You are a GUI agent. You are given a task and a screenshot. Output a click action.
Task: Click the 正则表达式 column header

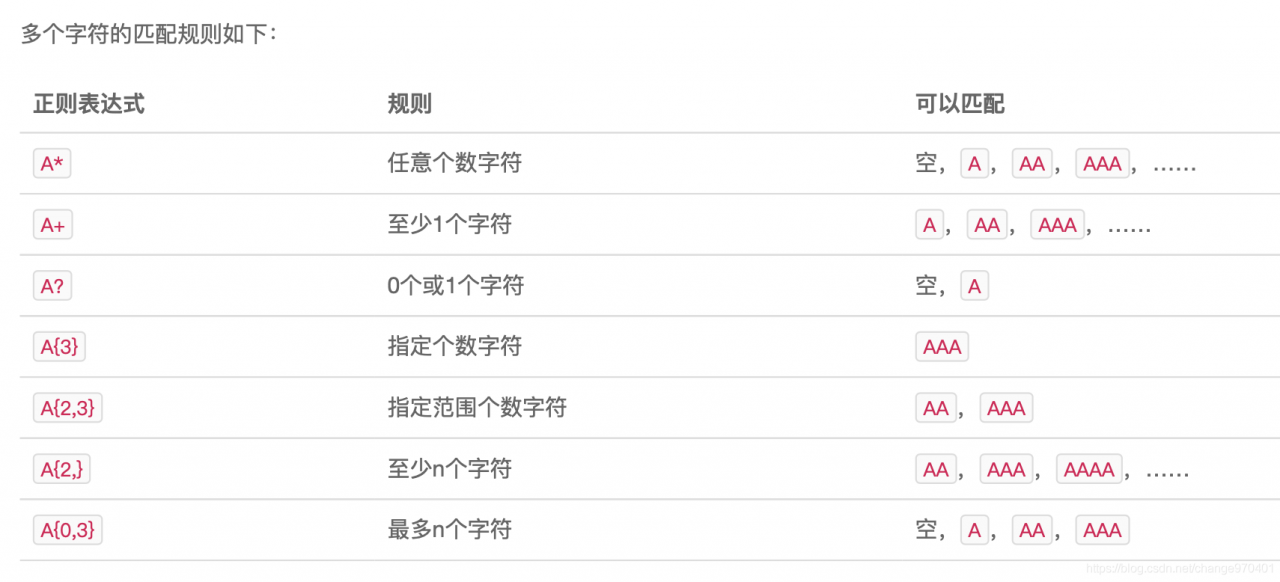pyautogui.click(x=89, y=103)
